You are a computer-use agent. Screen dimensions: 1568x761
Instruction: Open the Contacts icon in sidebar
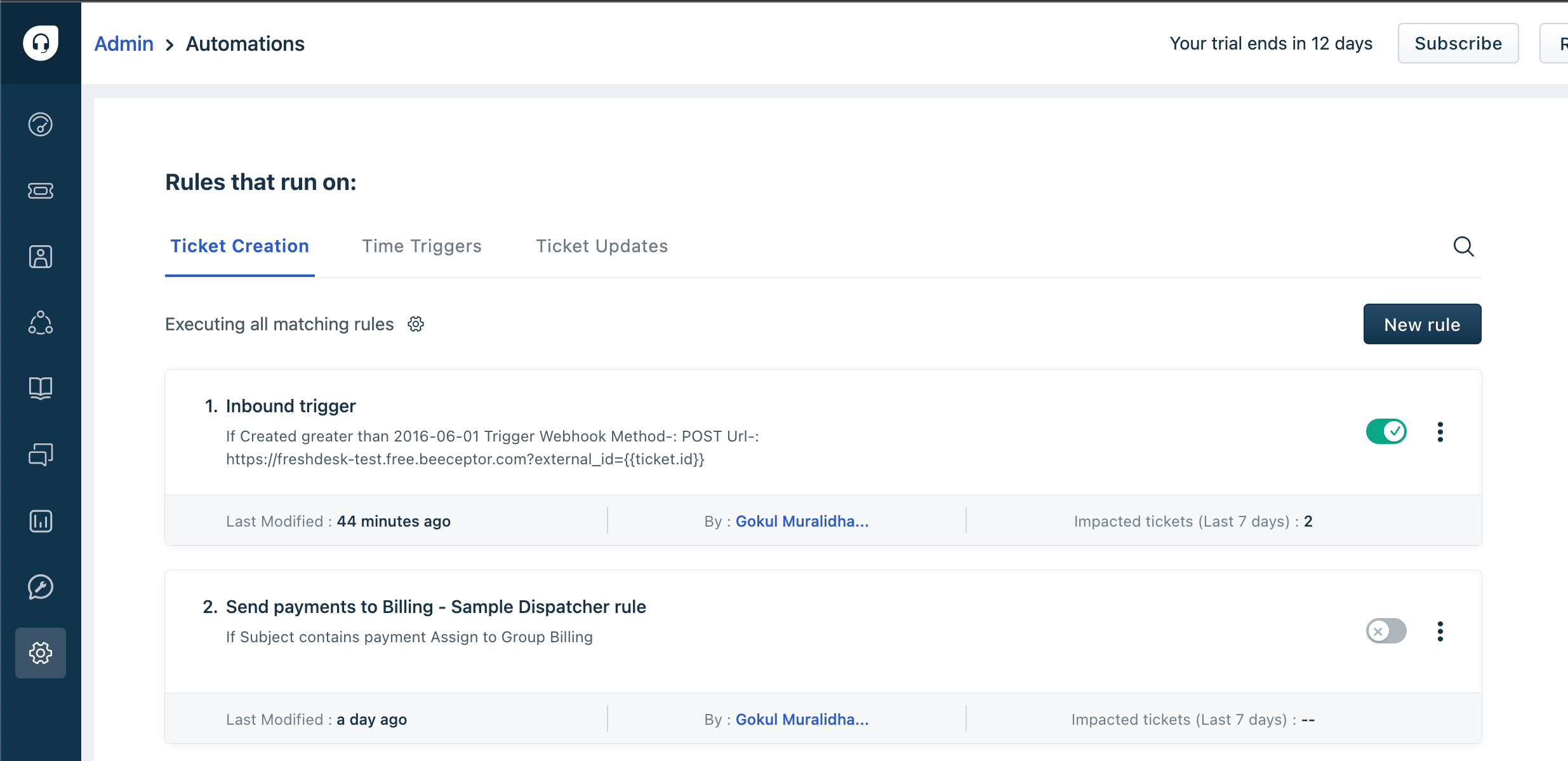[x=41, y=257]
